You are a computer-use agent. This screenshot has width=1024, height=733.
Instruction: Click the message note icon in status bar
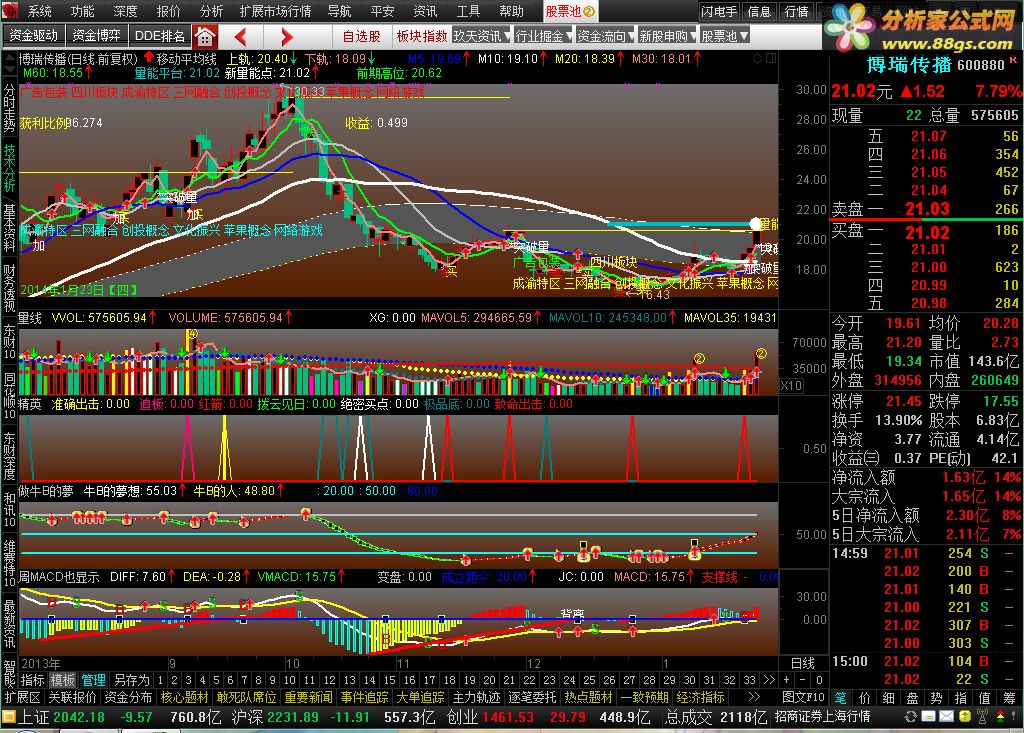(x=928, y=717)
